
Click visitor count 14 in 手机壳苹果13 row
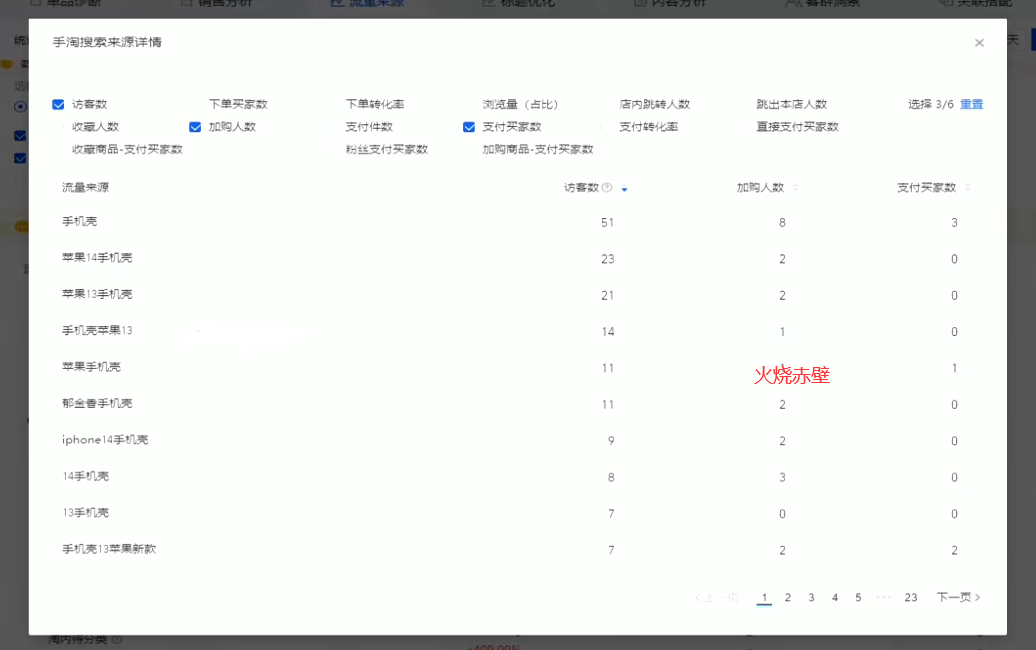pyautogui.click(x=607, y=332)
